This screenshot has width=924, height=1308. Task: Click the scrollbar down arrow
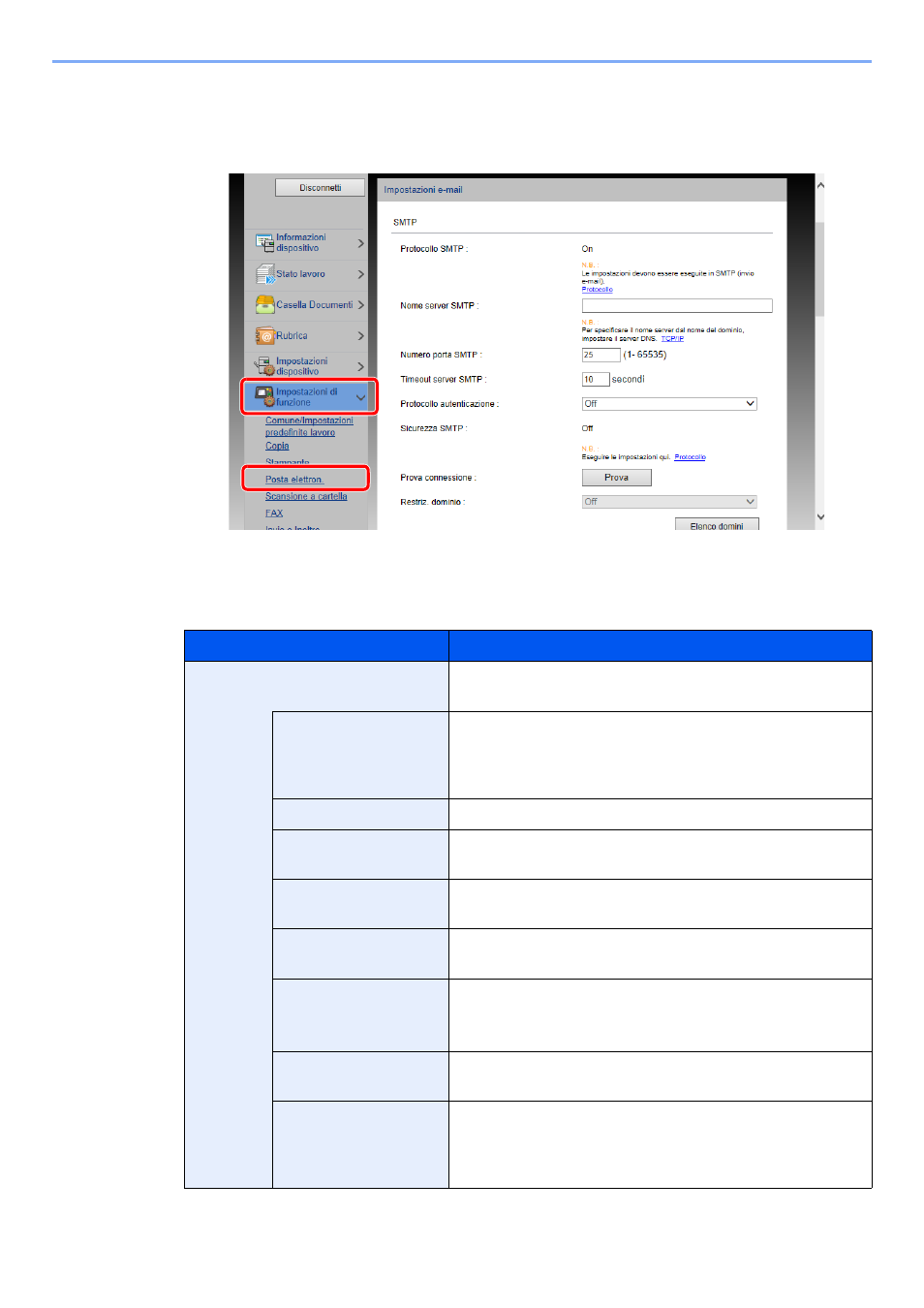819,517
